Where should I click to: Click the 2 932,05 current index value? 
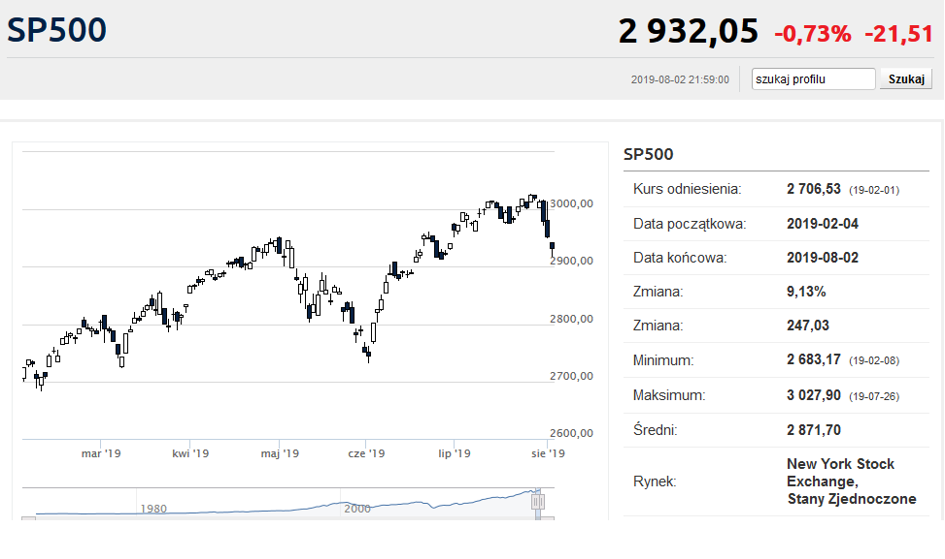point(688,32)
